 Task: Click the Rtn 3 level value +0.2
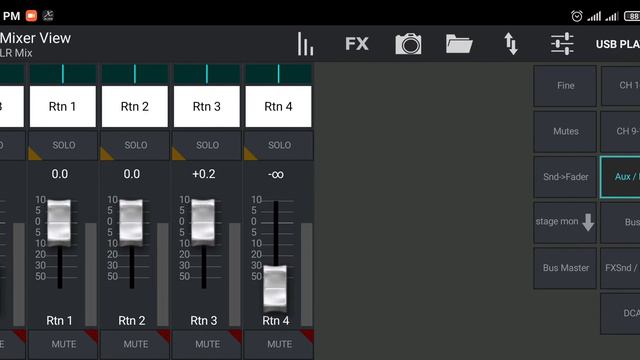coord(204,174)
